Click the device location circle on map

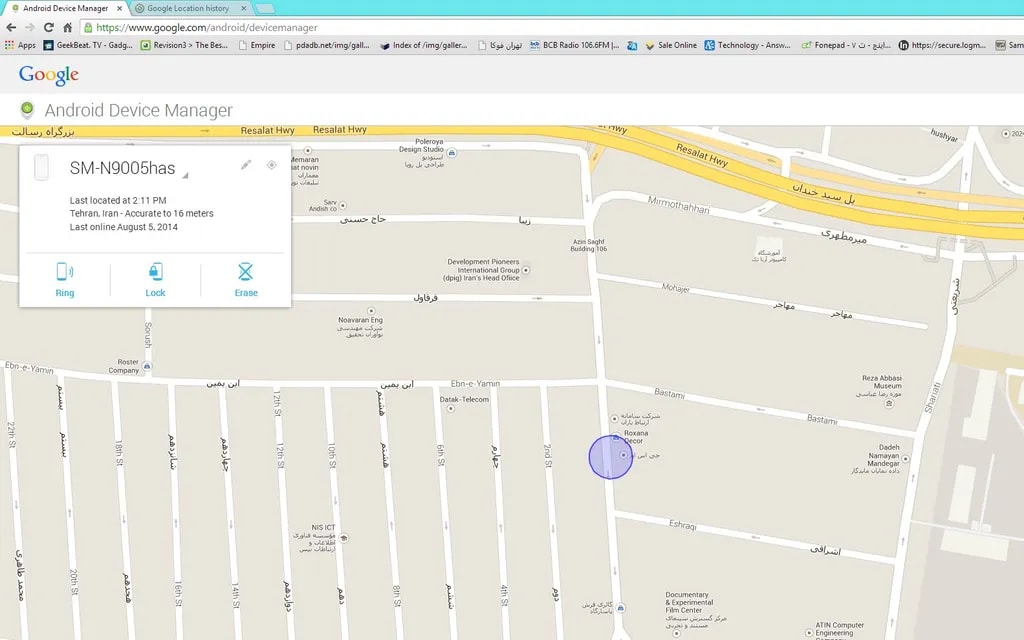pos(610,457)
